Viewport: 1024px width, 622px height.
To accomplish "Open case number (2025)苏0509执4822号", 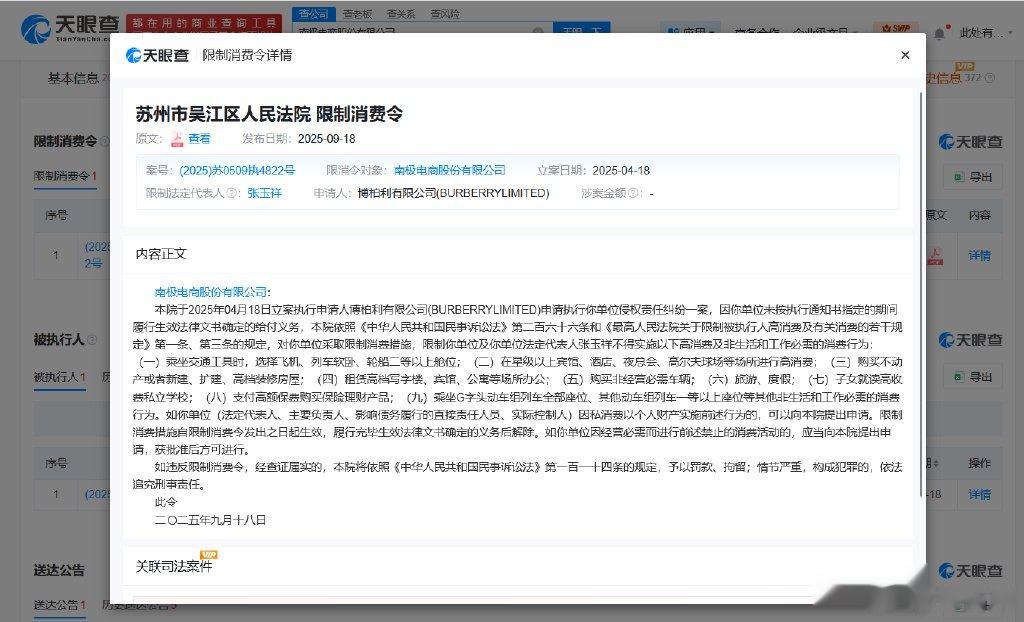I will point(237,171).
